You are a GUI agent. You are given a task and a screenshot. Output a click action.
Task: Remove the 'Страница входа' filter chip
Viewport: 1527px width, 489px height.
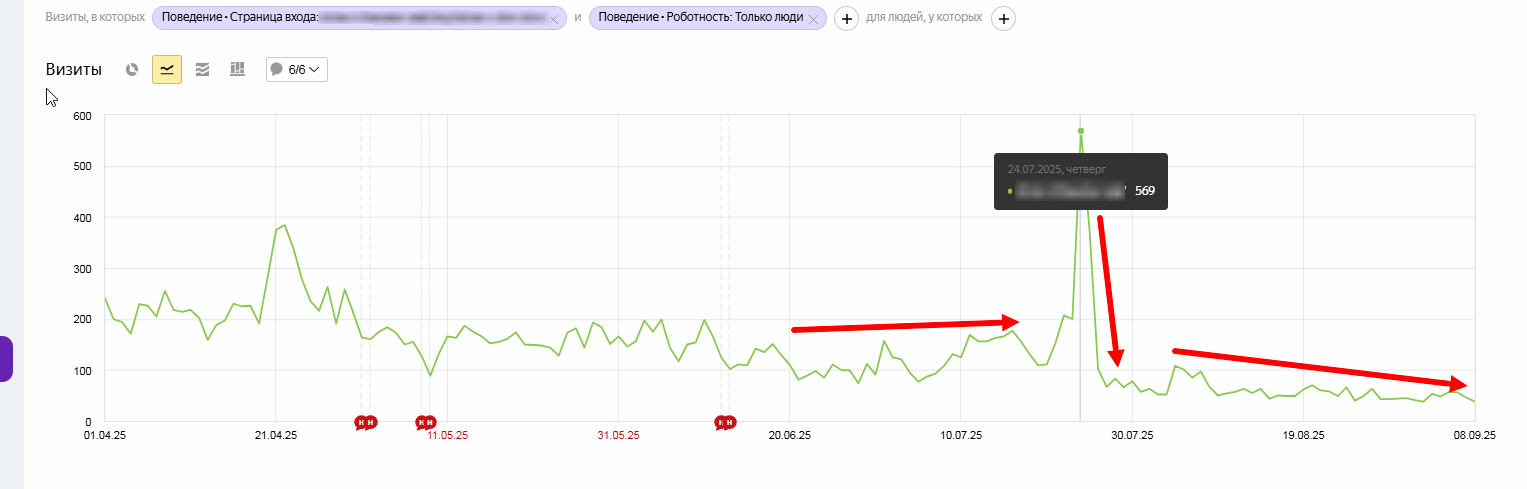point(554,19)
